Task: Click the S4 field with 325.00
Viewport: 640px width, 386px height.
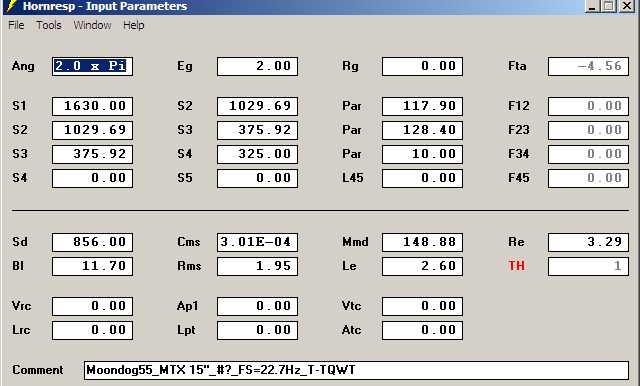Action: 258,155
